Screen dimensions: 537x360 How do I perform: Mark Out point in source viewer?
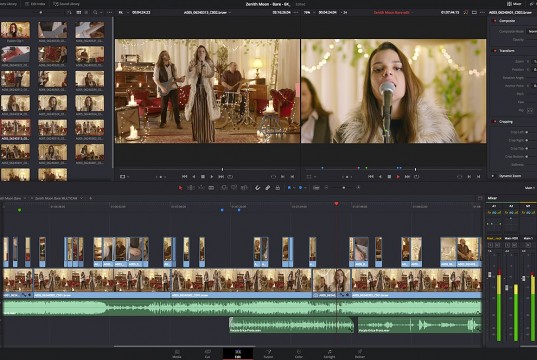pos(292,177)
